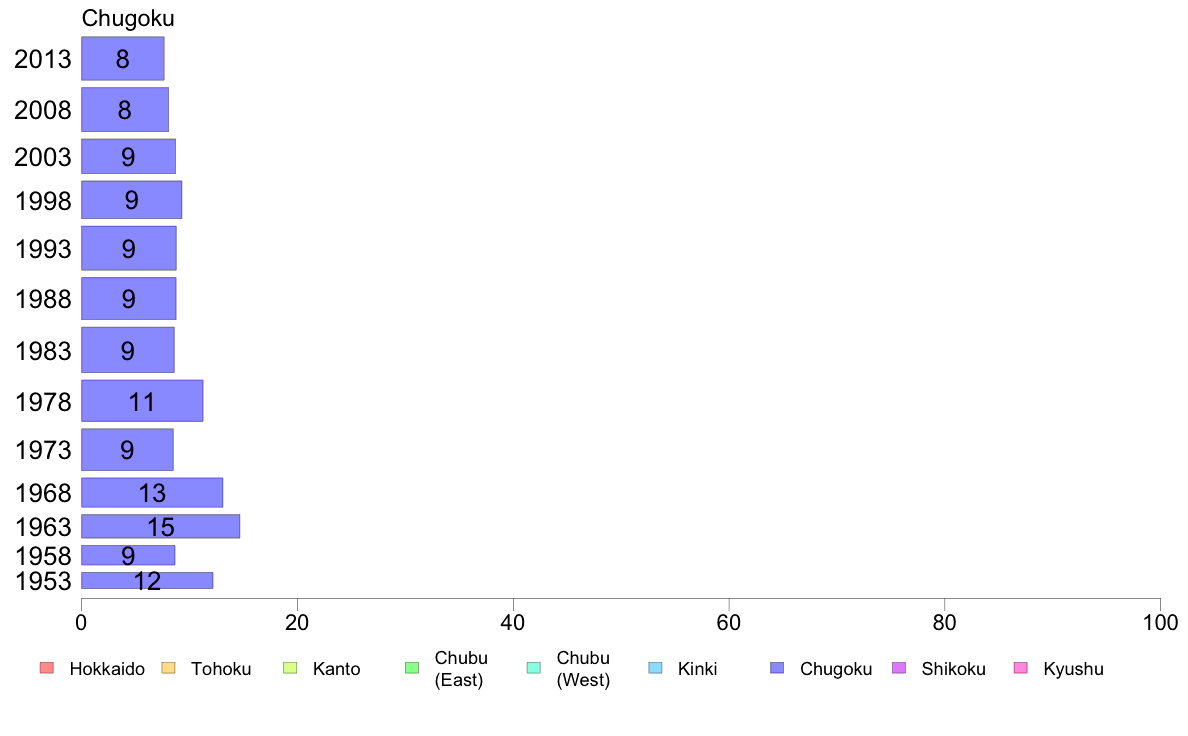Click the Kyushu legend label text
Viewport: 1188px width, 736px height.
click(x=1073, y=669)
